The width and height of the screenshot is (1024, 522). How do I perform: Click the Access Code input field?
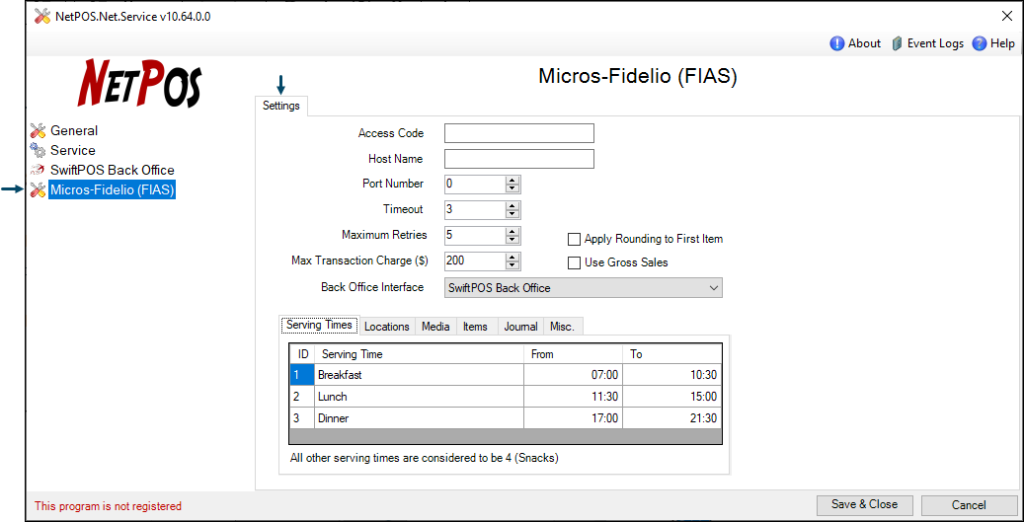[x=519, y=133]
